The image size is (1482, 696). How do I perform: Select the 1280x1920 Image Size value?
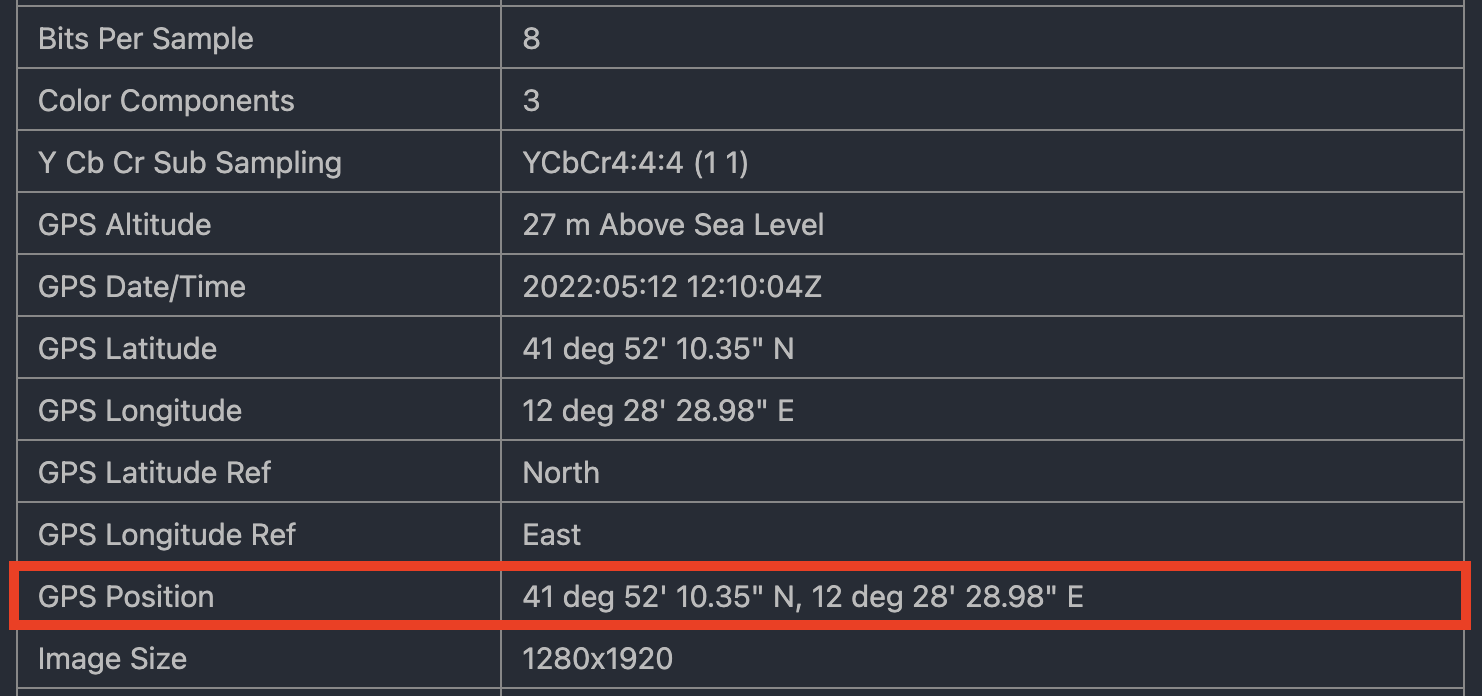597,659
